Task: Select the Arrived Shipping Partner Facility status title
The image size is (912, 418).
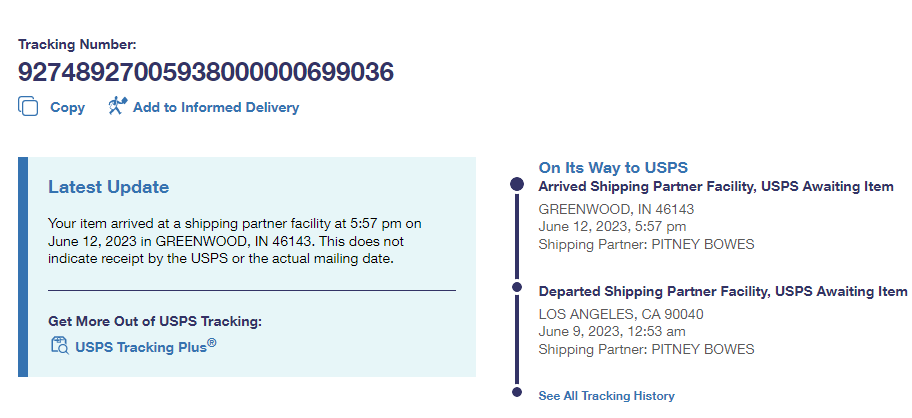Action: tap(715, 187)
